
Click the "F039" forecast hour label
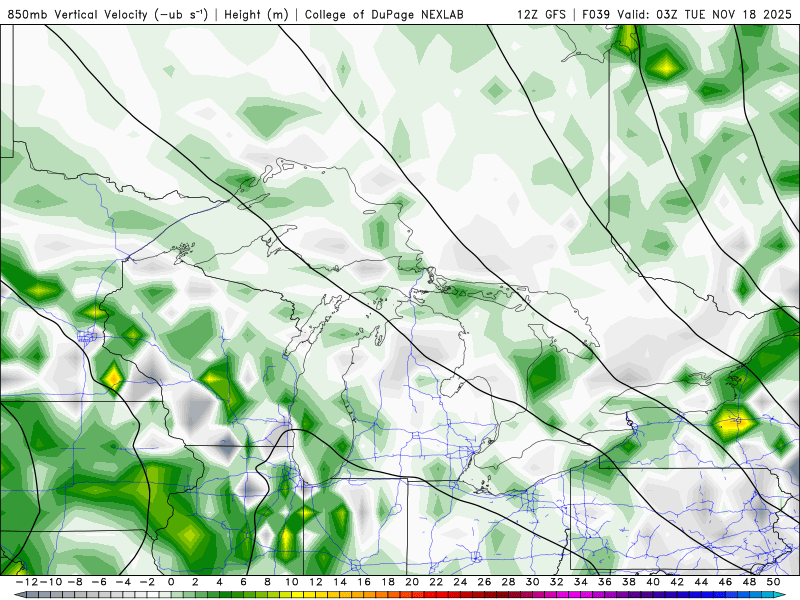[x=596, y=15]
